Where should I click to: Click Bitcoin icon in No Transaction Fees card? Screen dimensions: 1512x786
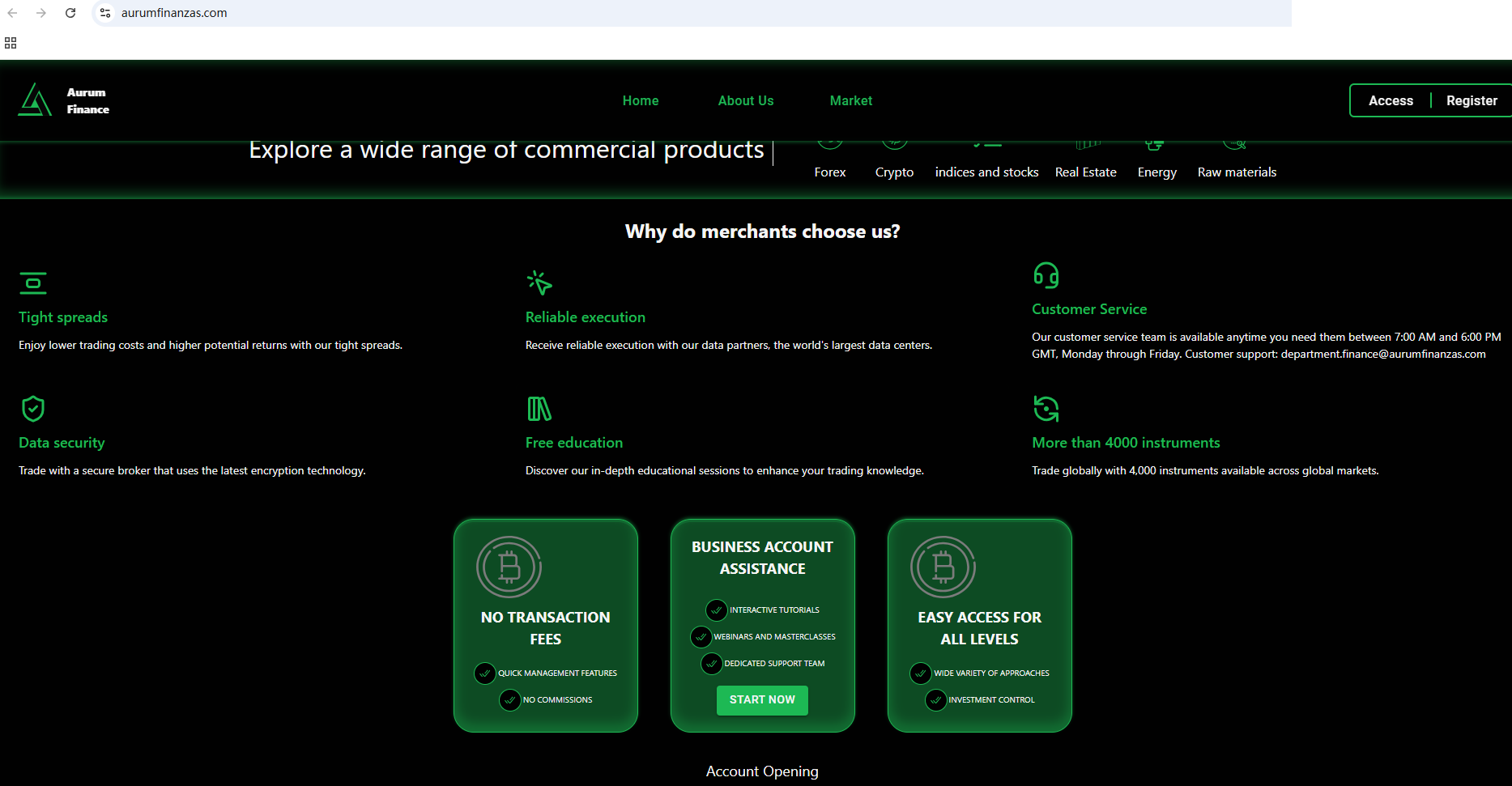click(x=509, y=567)
